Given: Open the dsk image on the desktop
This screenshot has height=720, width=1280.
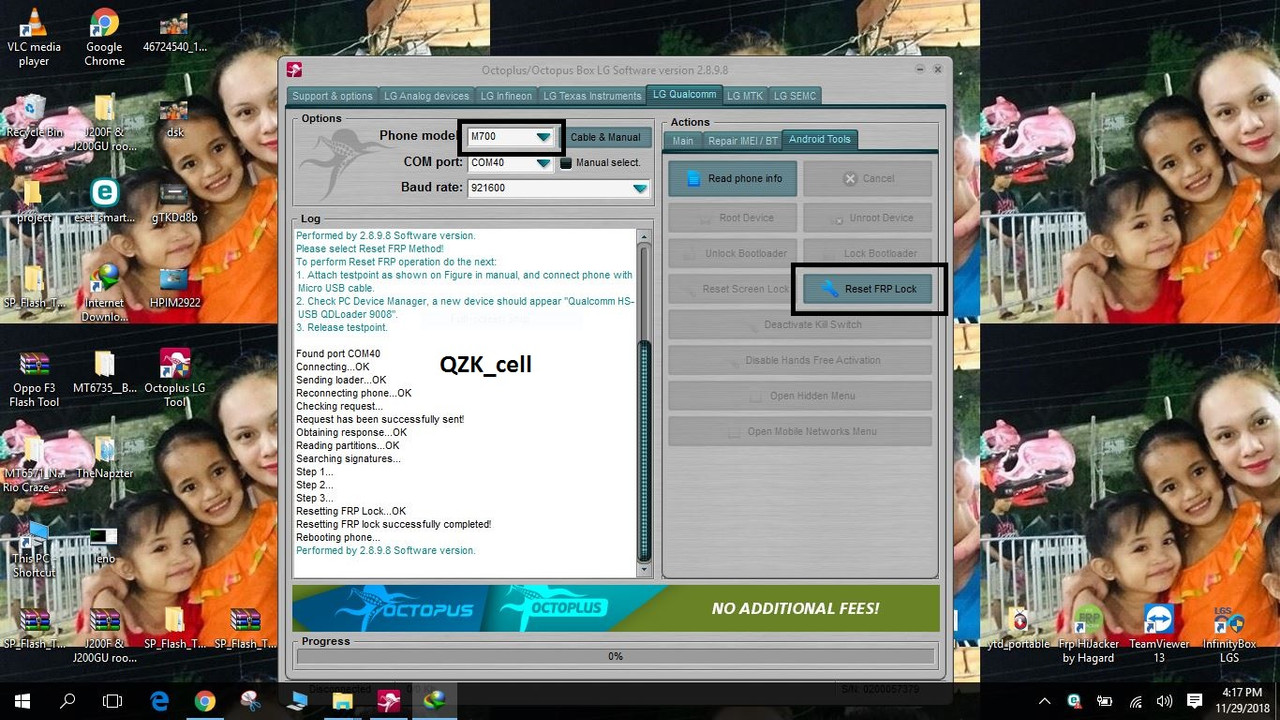Looking at the screenshot, I should coord(174,116).
